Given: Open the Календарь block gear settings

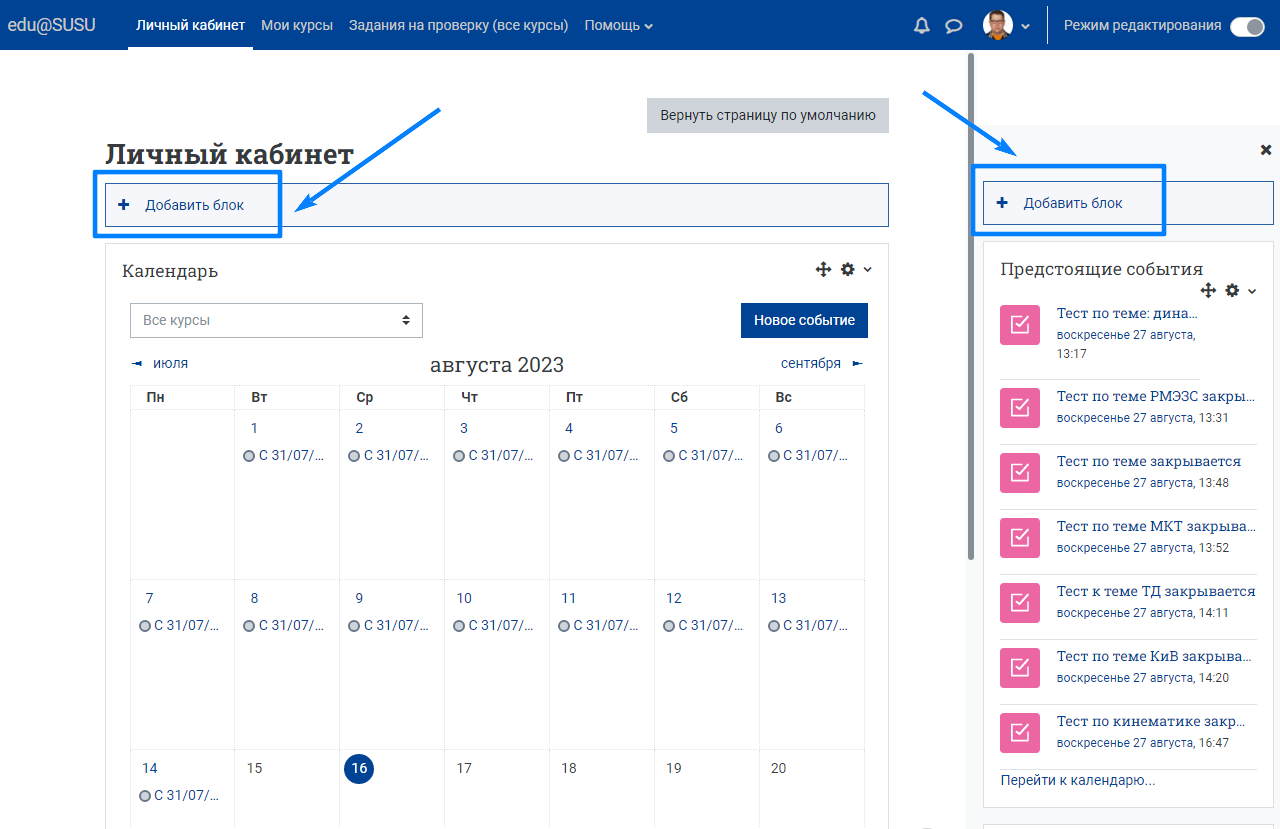Looking at the screenshot, I should [848, 269].
